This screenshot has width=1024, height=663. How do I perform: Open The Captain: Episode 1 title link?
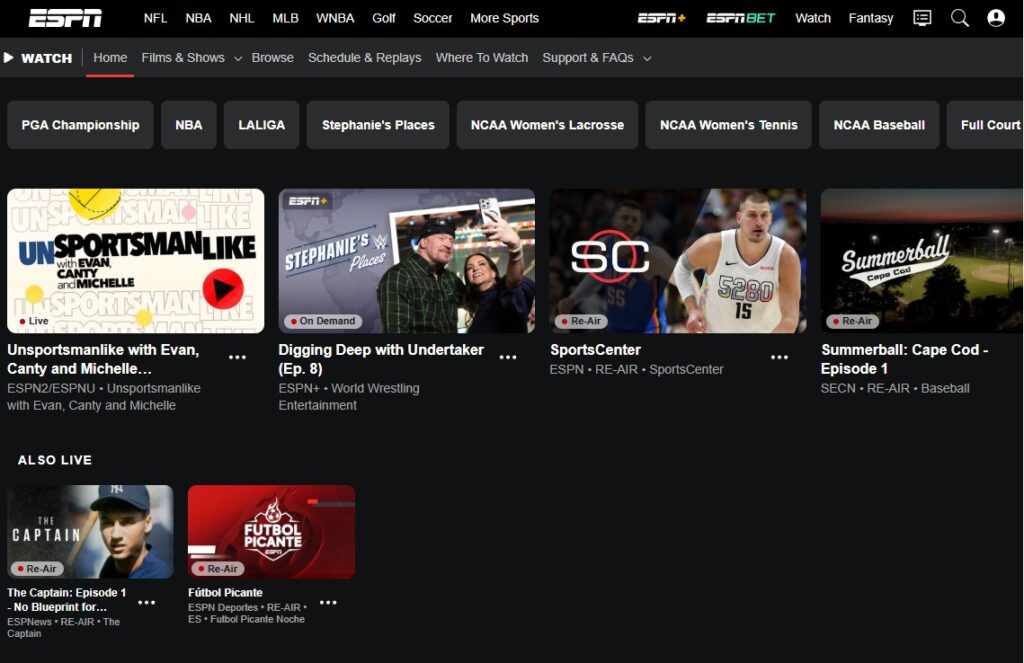click(x=67, y=600)
